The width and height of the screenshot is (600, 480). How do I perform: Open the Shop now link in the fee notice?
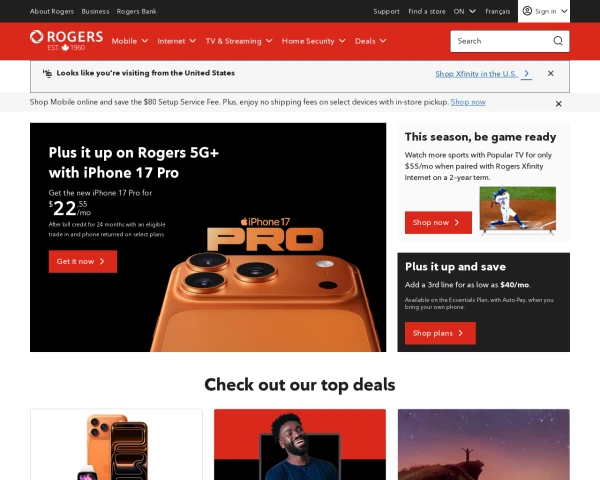[x=468, y=102]
